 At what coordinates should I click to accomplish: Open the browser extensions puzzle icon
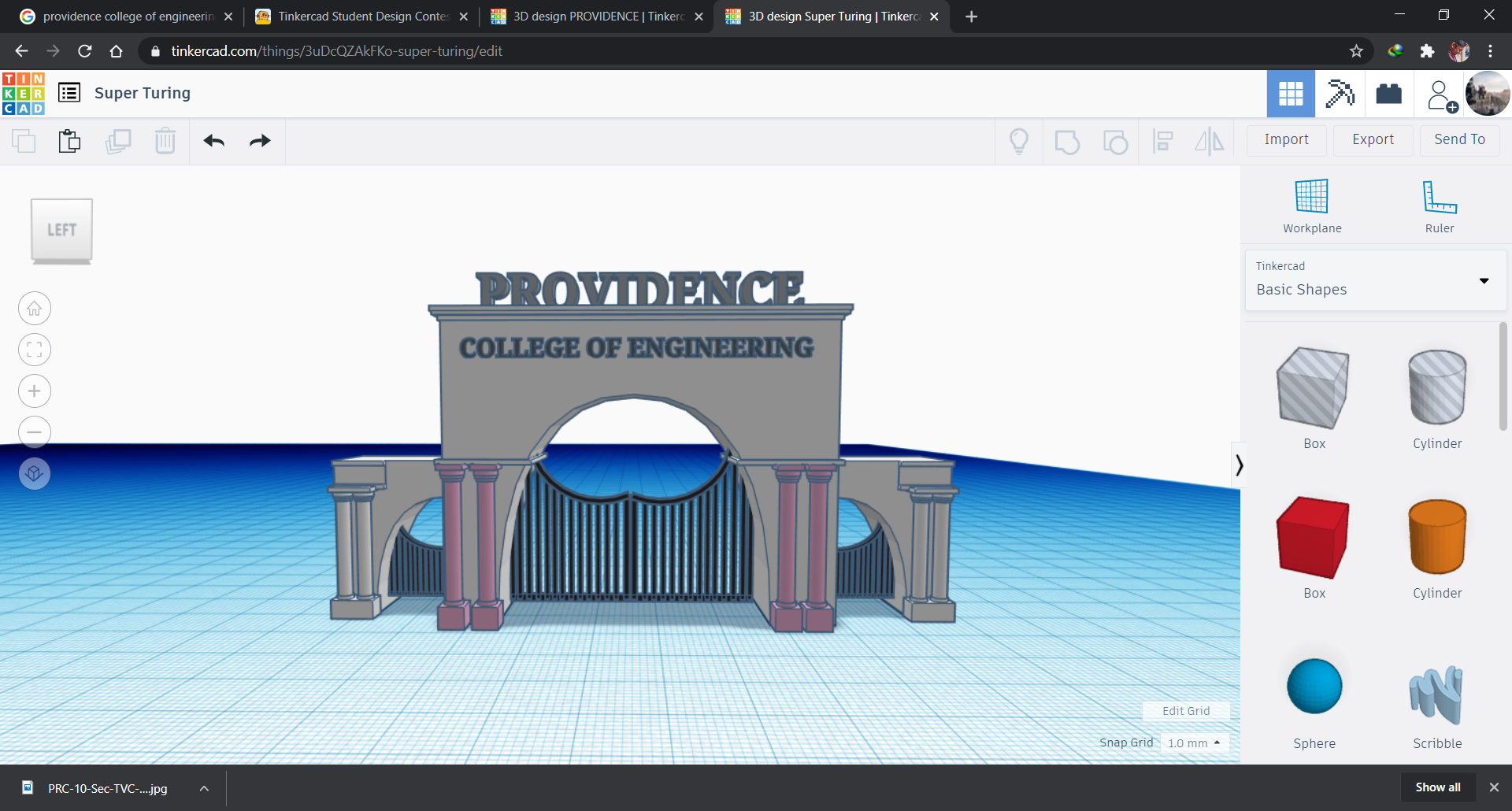[x=1427, y=51]
